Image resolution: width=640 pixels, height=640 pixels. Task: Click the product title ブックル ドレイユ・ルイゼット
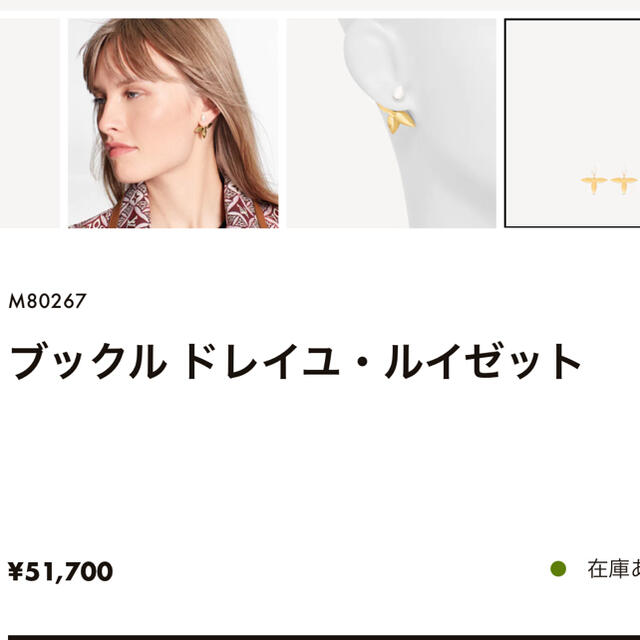coord(295,361)
